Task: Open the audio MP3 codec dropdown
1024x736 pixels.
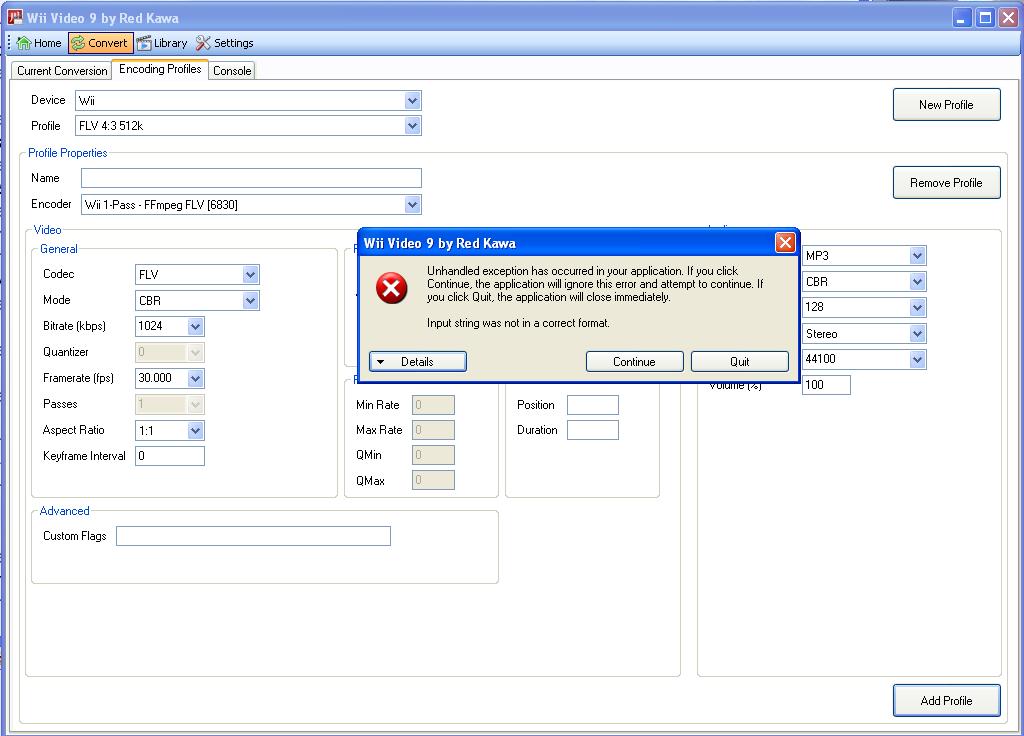Action: (918, 256)
